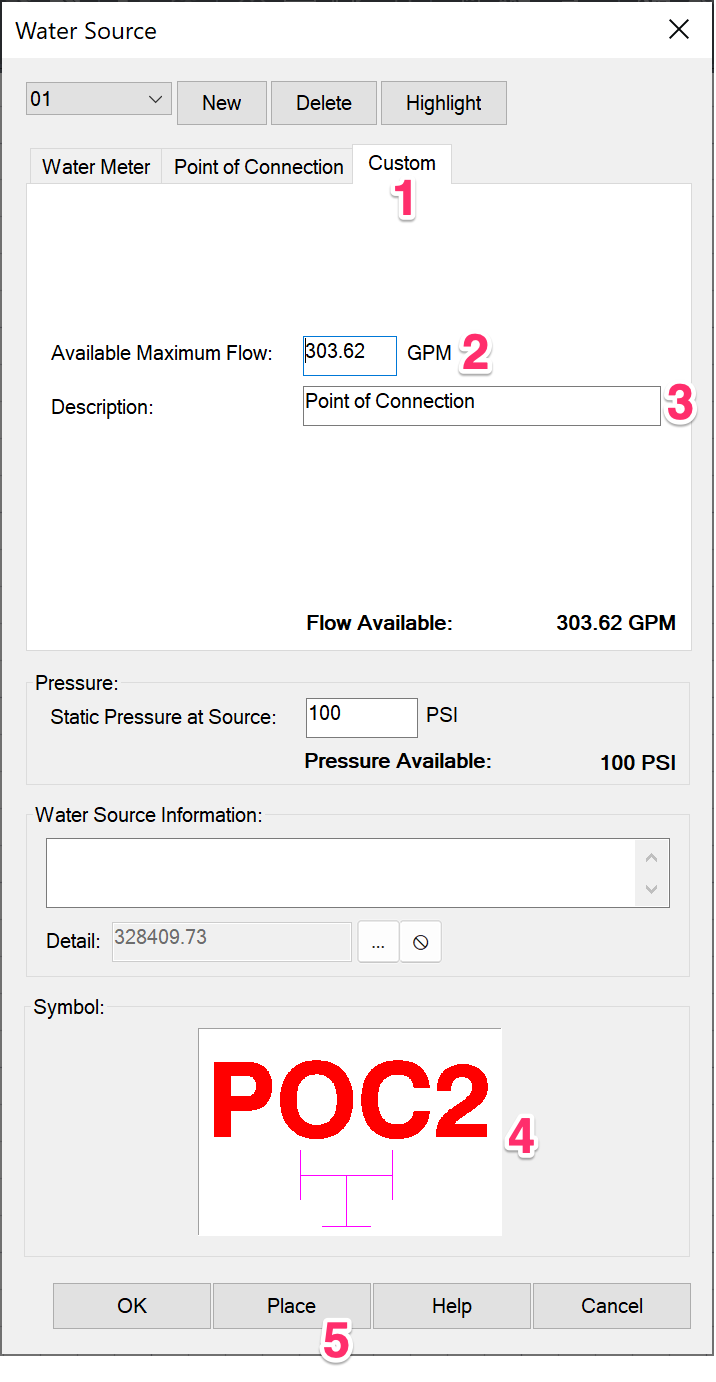Viewport: 716px width, 1382px height.
Task: Click the scroll up arrow in information box
Action: (x=652, y=857)
